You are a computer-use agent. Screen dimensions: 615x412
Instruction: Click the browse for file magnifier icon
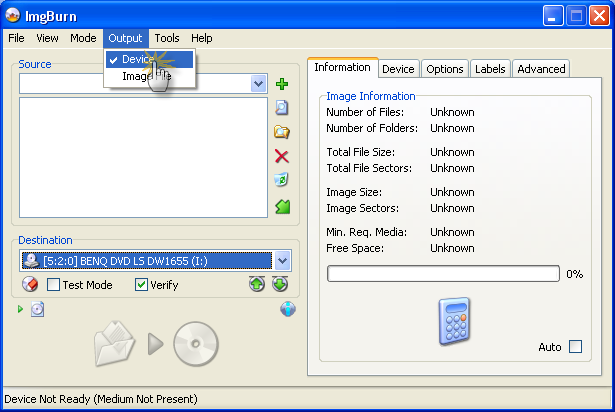[x=282, y=108]
